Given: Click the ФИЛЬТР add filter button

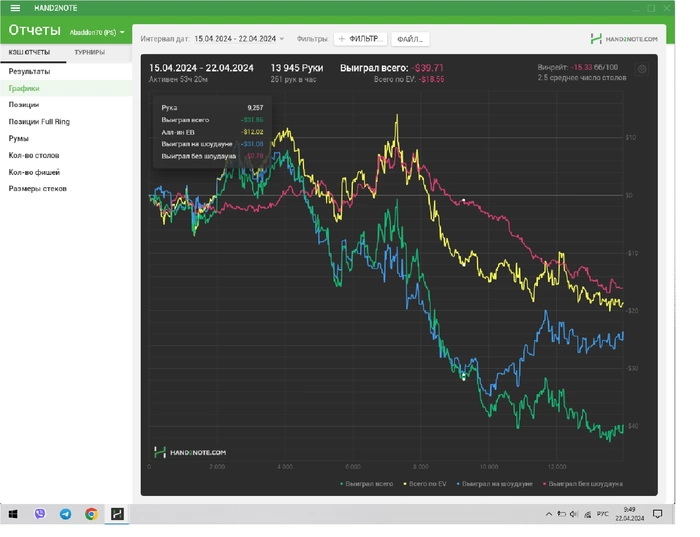Looking at the screenshot, I should 360,39.
